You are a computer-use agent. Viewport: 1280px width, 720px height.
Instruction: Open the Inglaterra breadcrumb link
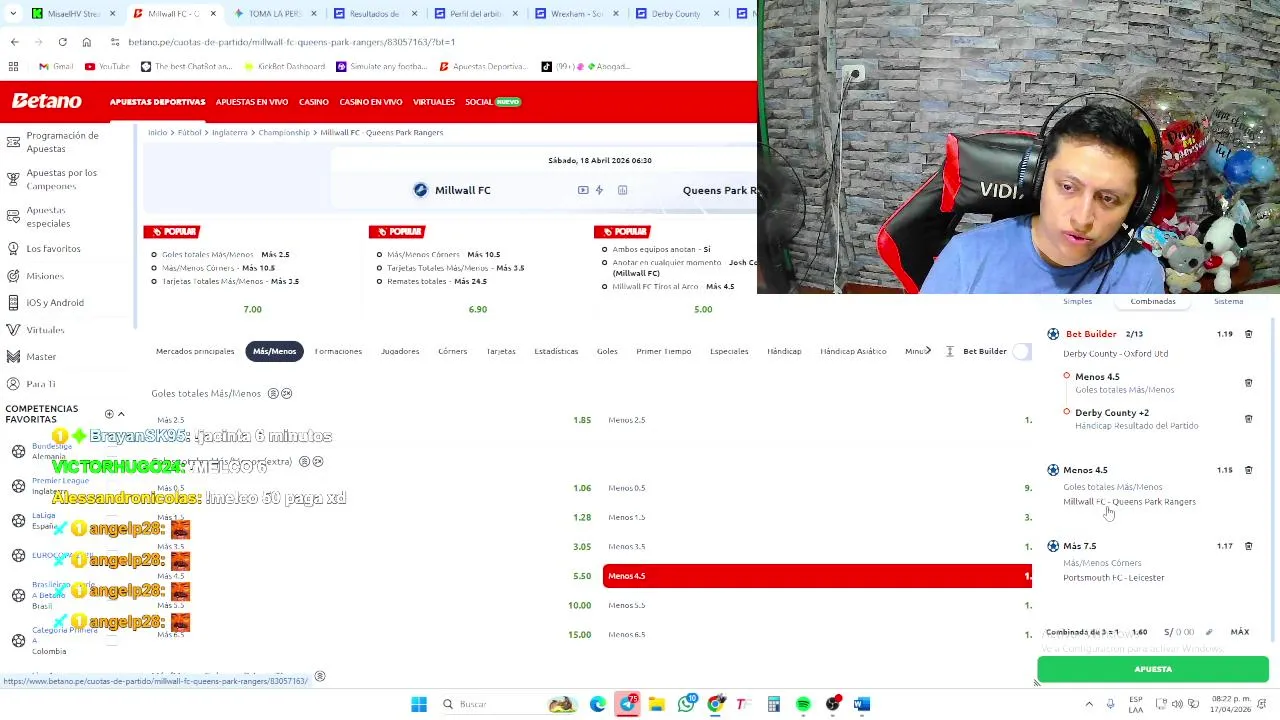(x=229, y=132)
